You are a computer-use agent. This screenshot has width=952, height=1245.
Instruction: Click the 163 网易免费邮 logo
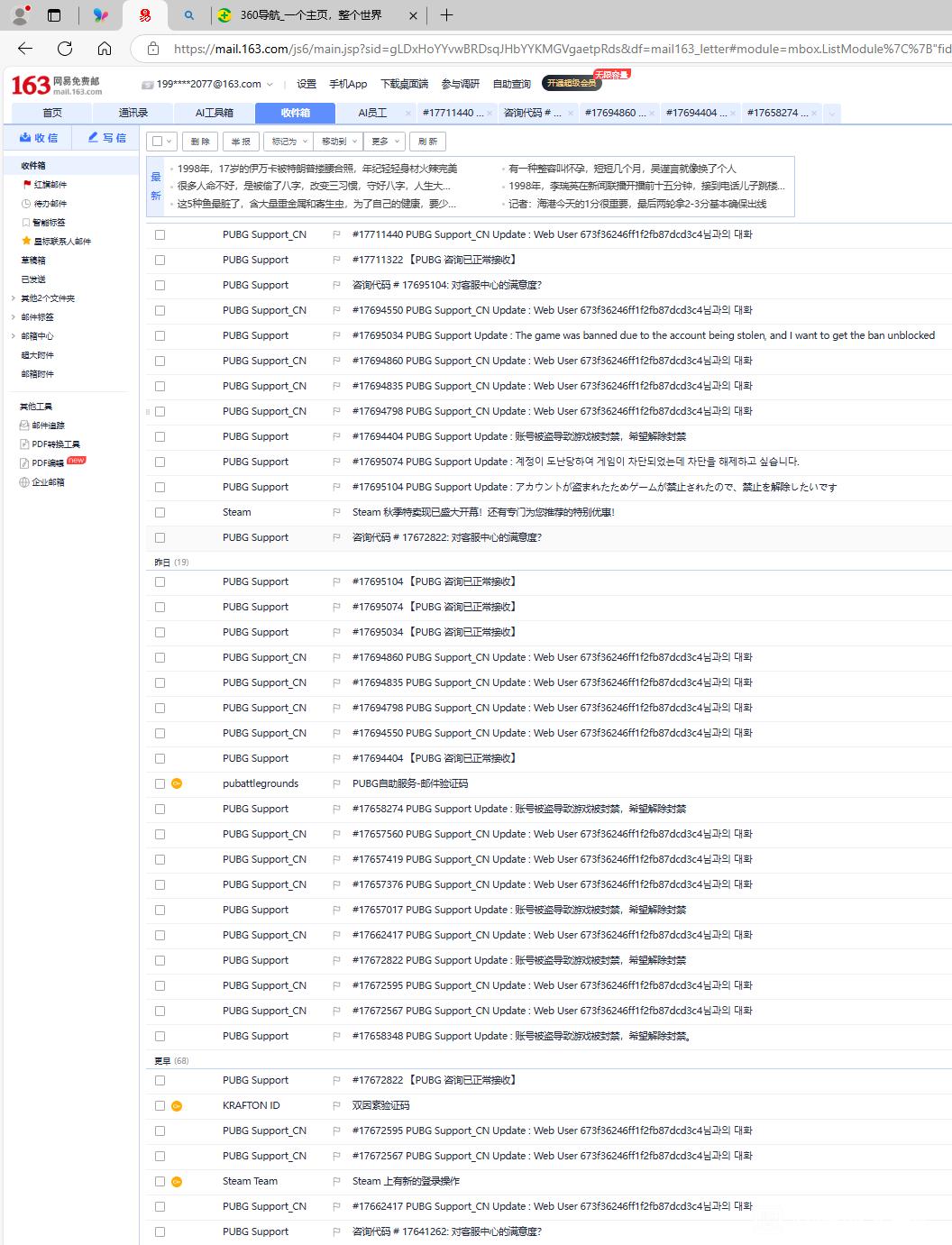click(56, 85)
